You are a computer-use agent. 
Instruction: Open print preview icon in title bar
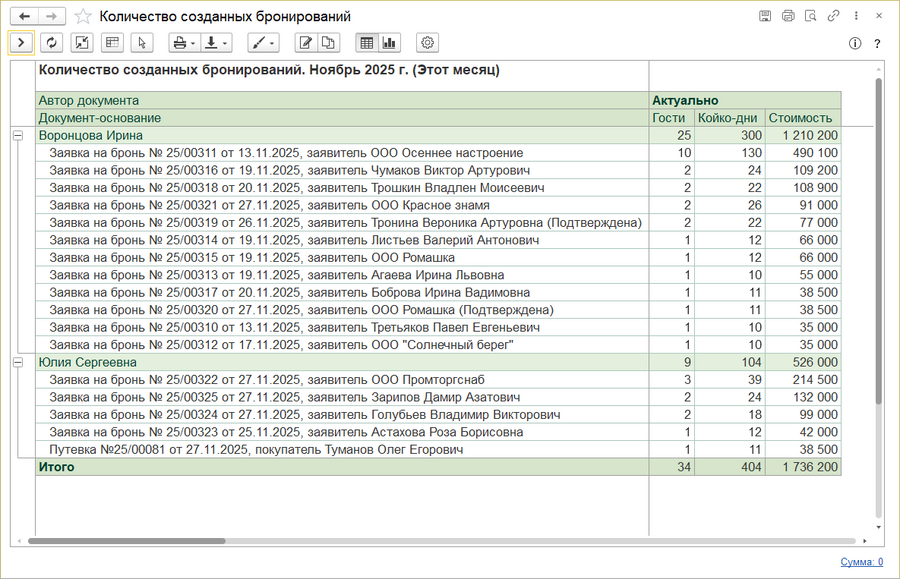(788, 17)
